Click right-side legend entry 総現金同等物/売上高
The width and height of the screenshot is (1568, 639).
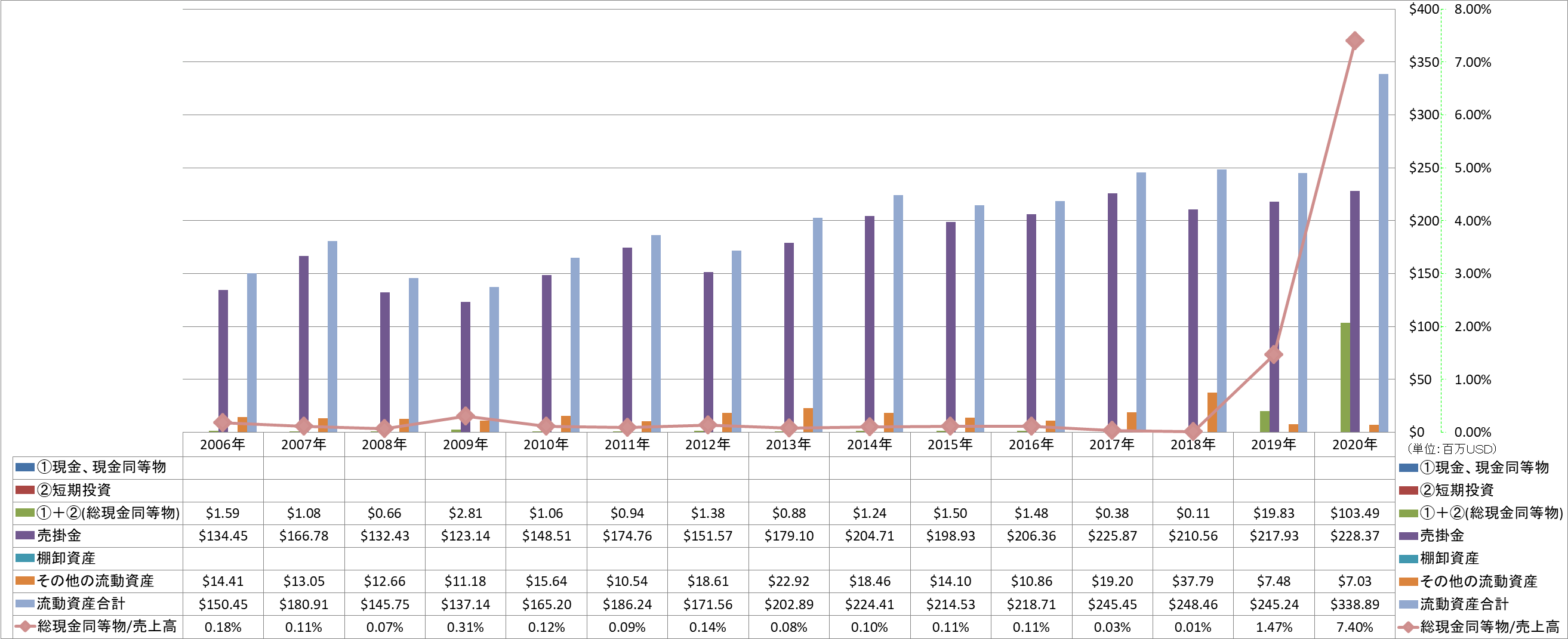(1479, 627)
